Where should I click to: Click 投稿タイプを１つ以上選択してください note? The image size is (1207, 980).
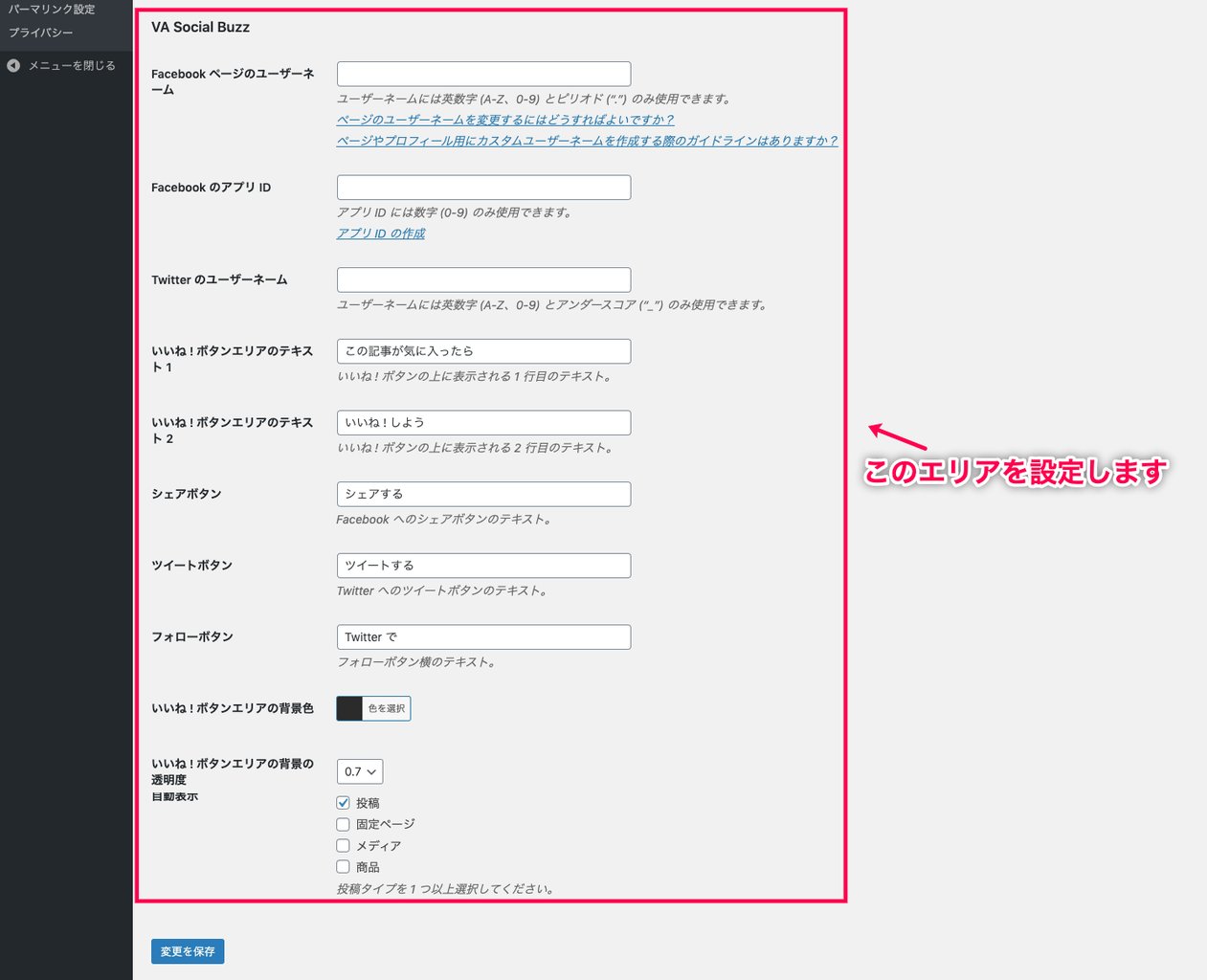pyautogui.click(x=445, y=889)
